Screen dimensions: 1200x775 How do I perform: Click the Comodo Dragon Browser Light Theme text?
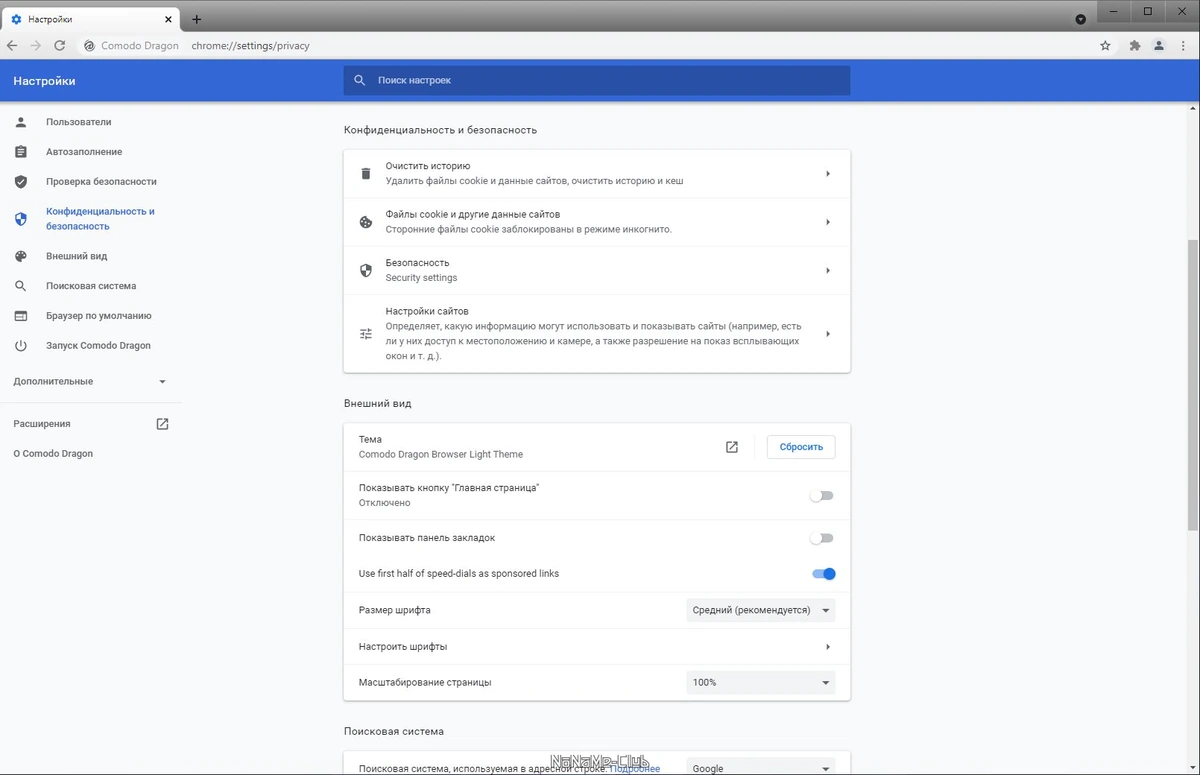click(441, 454)
